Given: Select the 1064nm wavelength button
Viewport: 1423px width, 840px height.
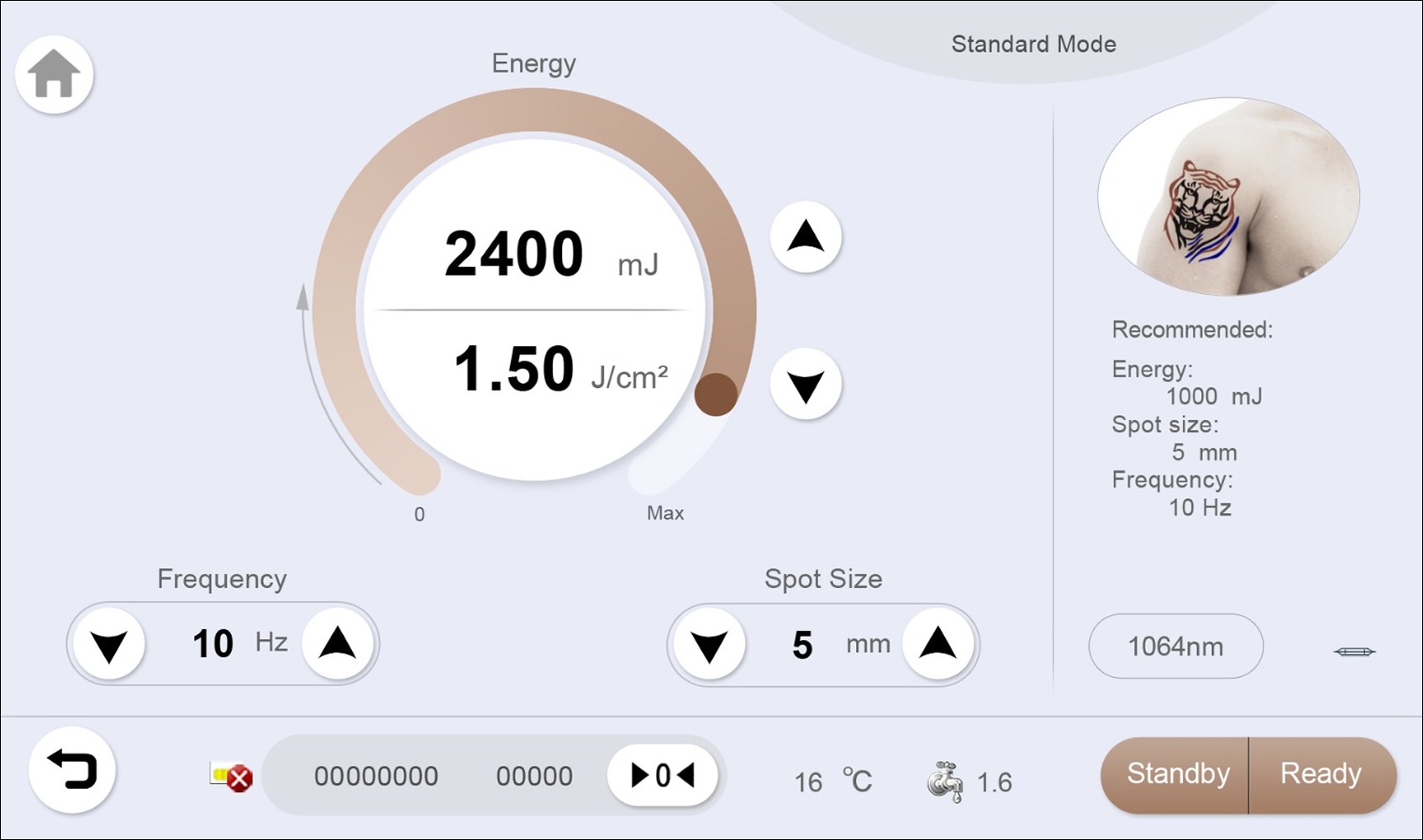Looking at the screenshot, I should [1175, 647].
